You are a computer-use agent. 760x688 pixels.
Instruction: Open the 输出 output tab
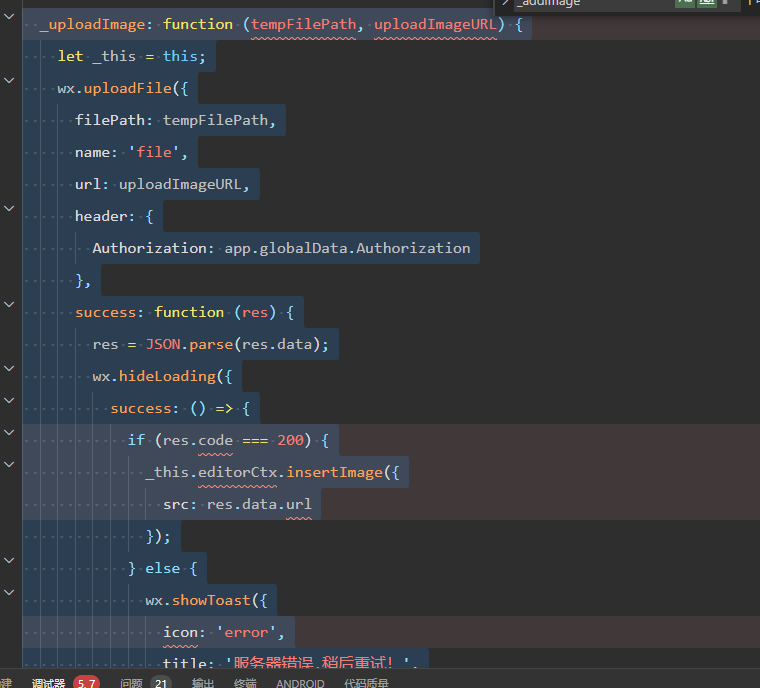click(x=203, y=683)
